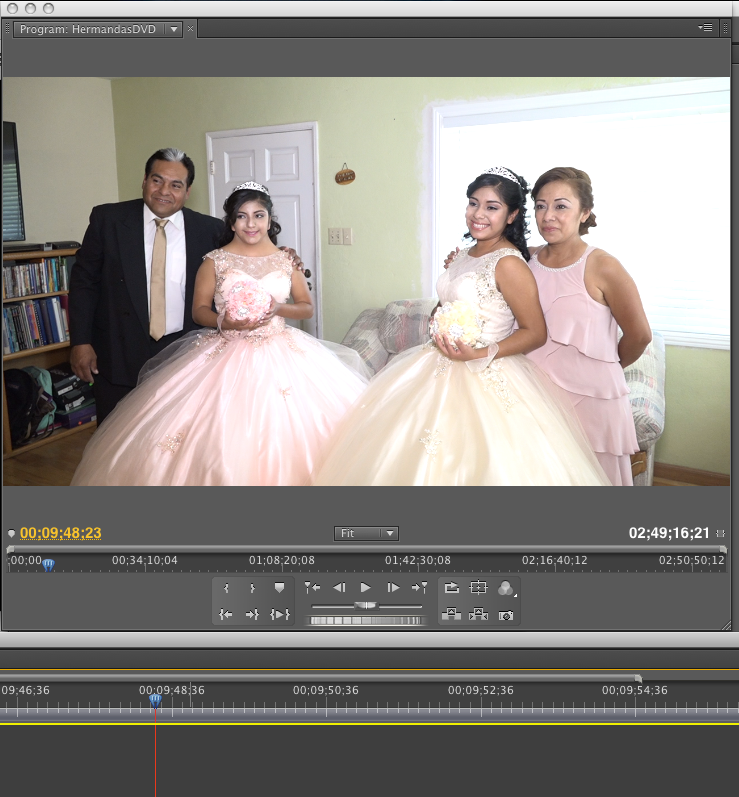Viewport: 739px width, 797px height.
Task: Toggle the Loop playback button
Action: [x=452, y=588]
